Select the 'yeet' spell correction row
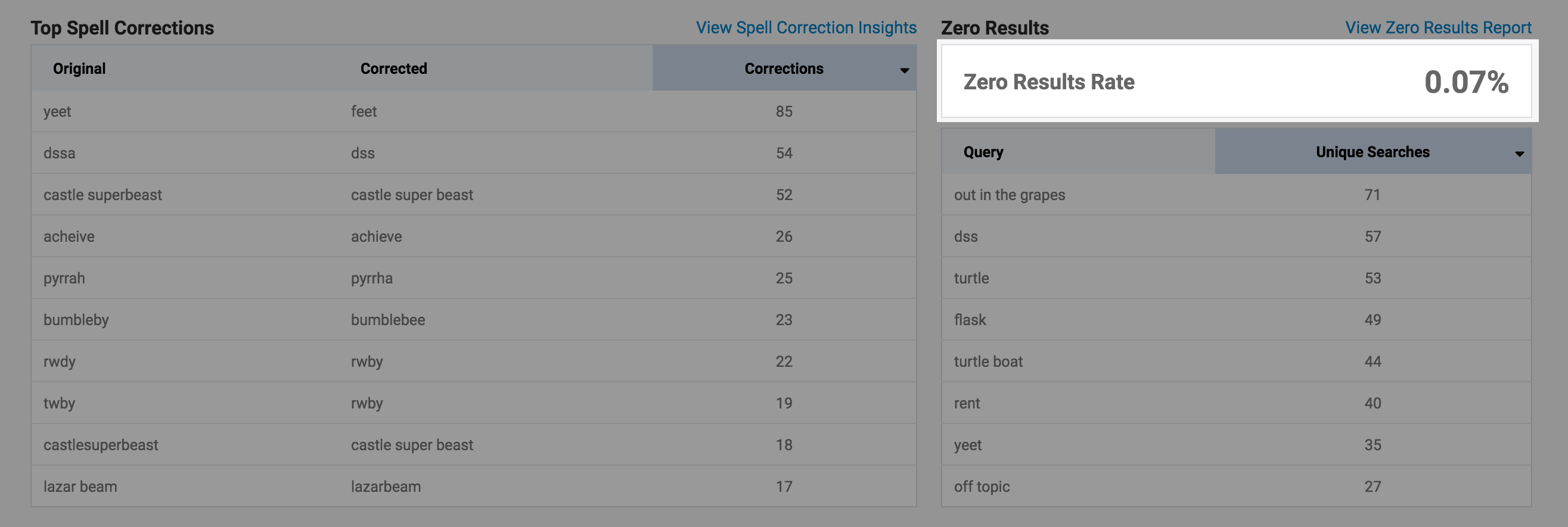This screenshot has width=1568, height=527. 474,111
